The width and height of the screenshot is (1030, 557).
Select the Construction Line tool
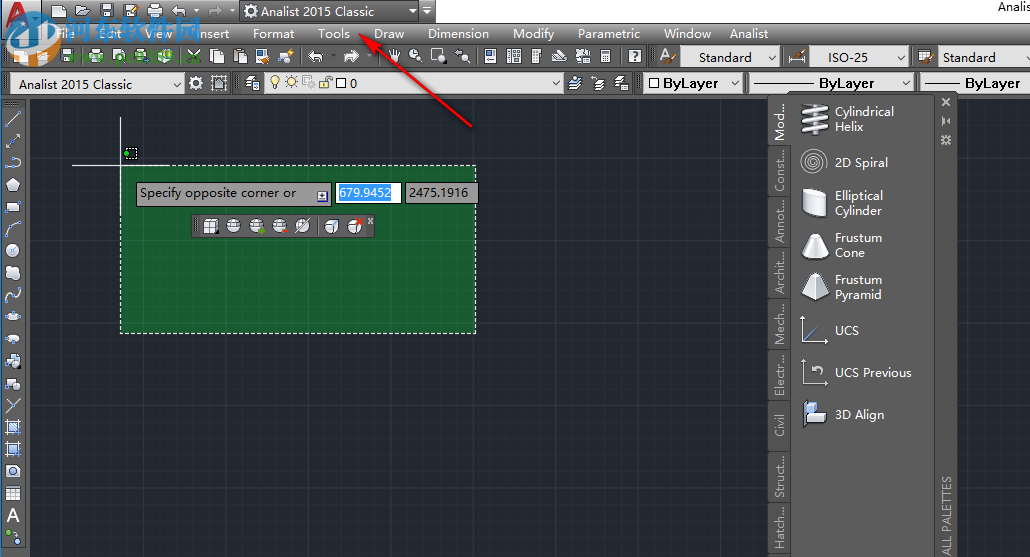[12, 141]
